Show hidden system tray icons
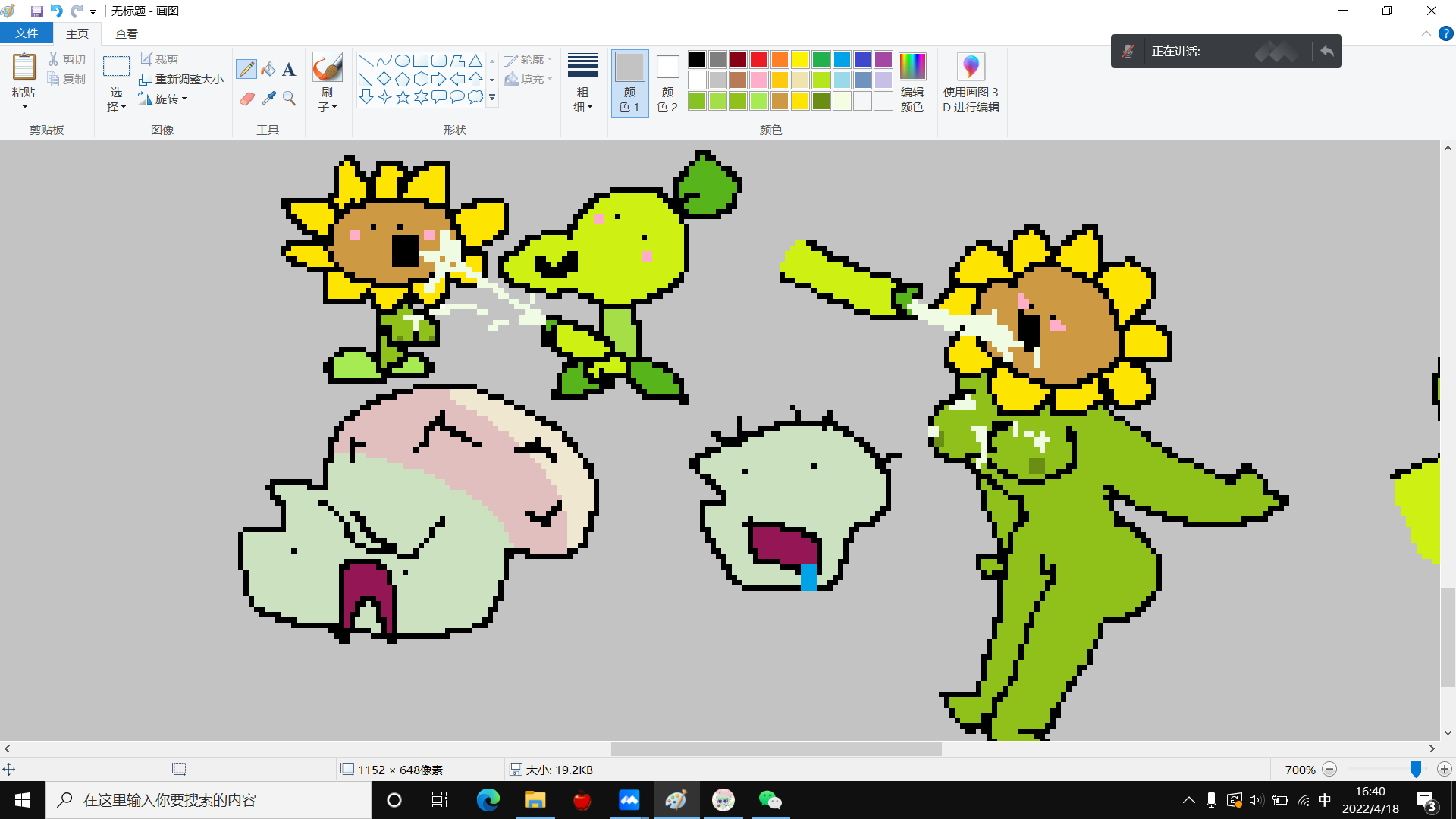 1189,800
